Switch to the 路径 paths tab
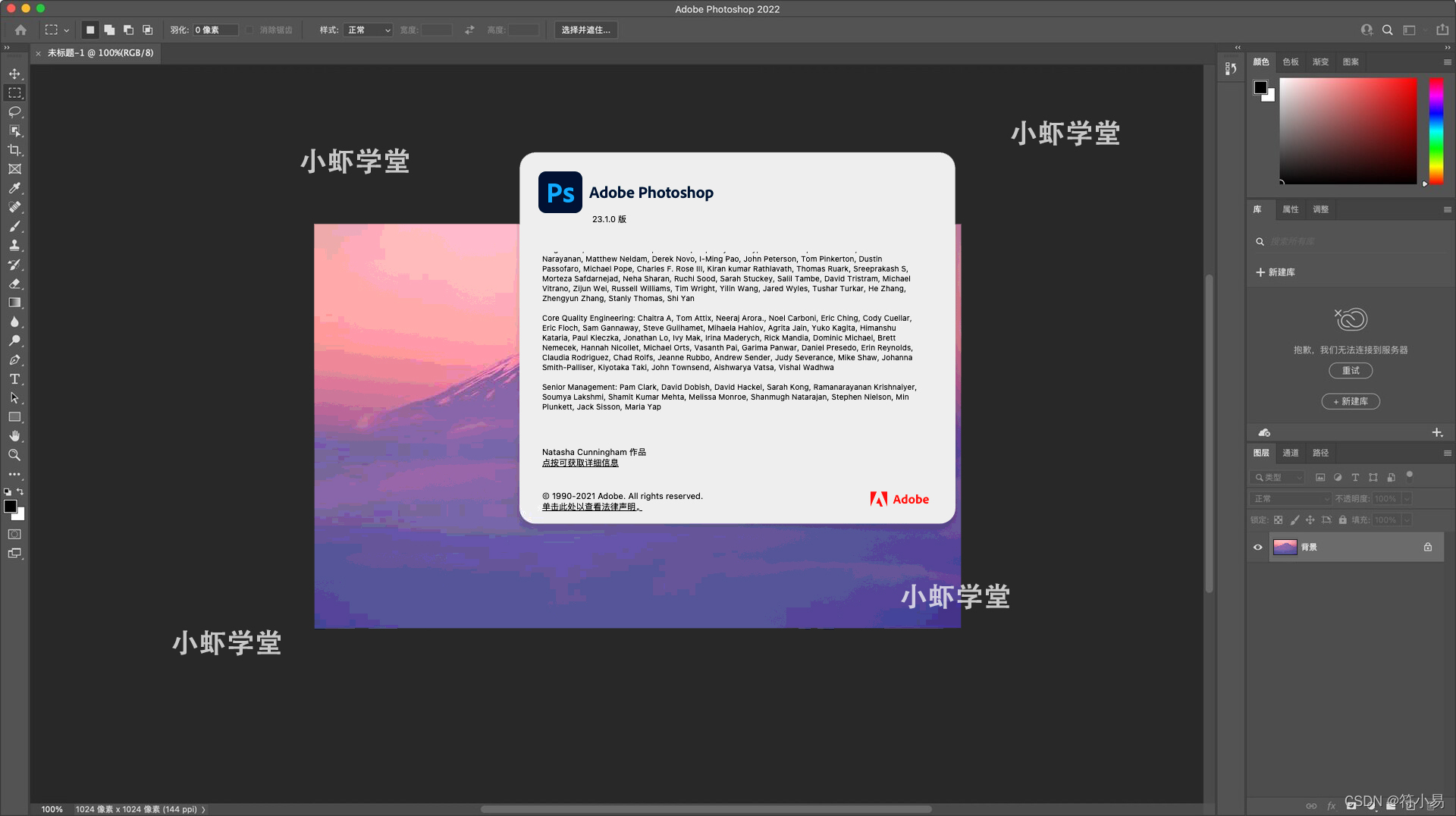 [1321, 453]
